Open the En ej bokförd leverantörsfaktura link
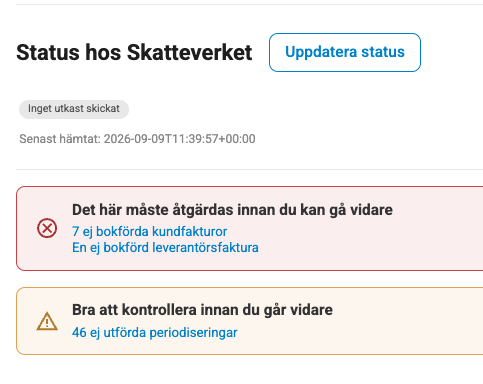Screen dimensions: 483x384 click(x=165, y=248)
